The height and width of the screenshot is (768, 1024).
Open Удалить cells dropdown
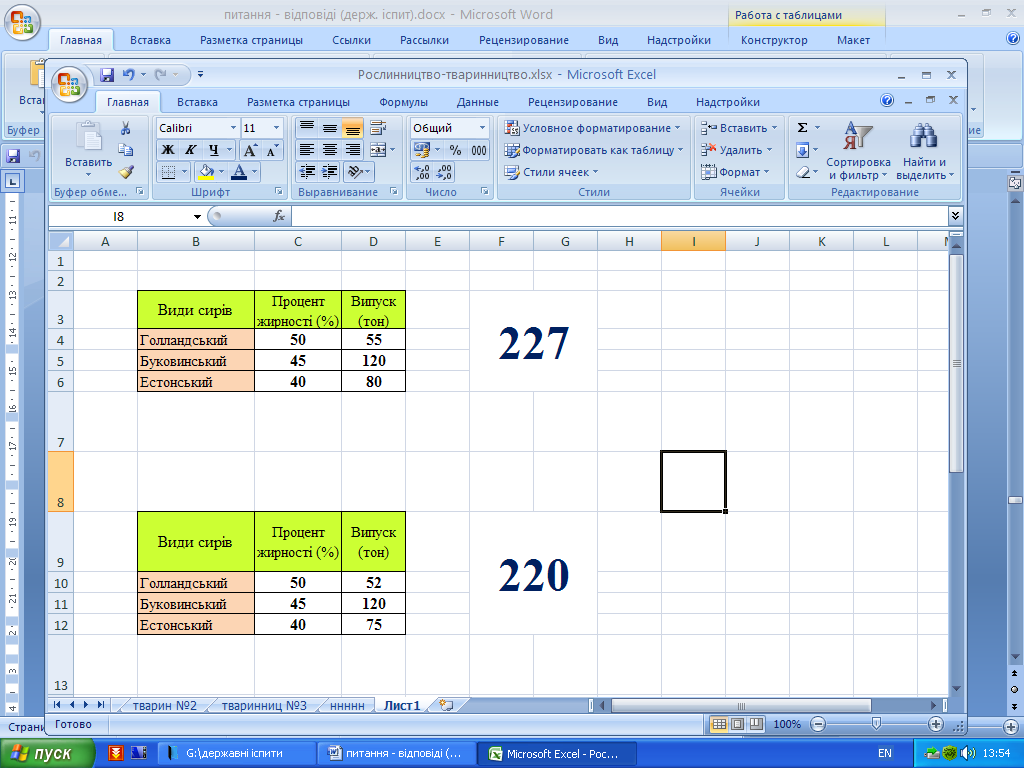(737, 150)
